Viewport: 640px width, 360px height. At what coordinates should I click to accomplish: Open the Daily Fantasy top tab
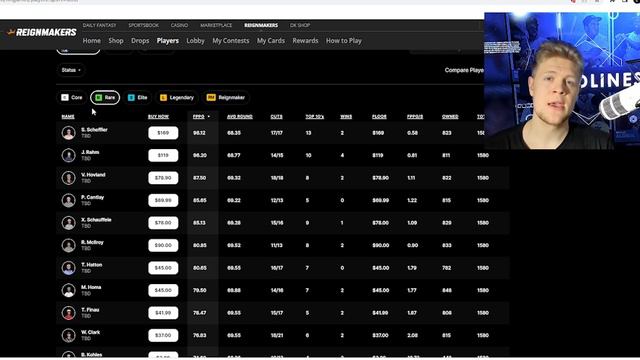click(x=99, y=25)
